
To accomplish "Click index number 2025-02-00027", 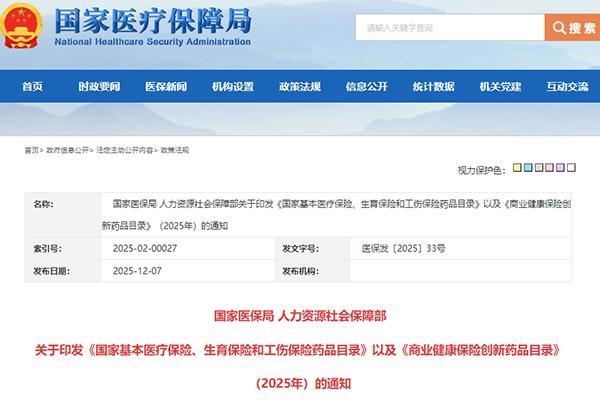I will pyautogui.click(x=145, y=248).
